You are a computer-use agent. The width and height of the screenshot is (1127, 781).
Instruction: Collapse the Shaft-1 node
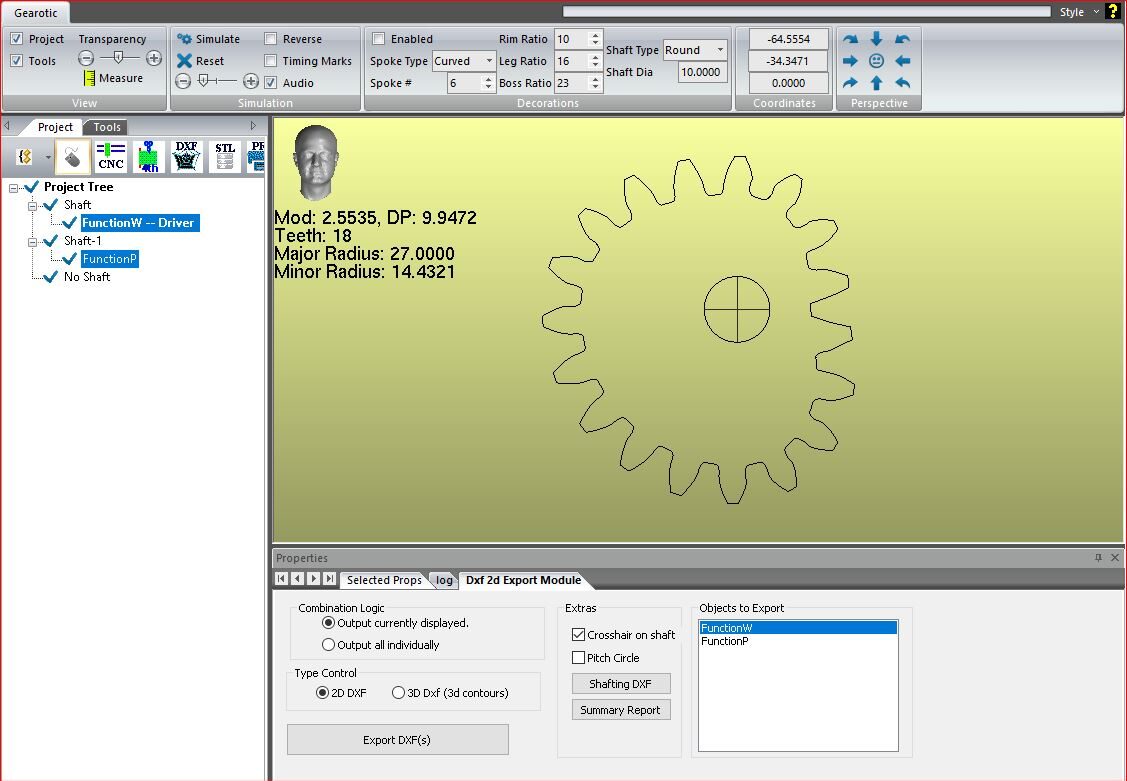click(32, 241)
